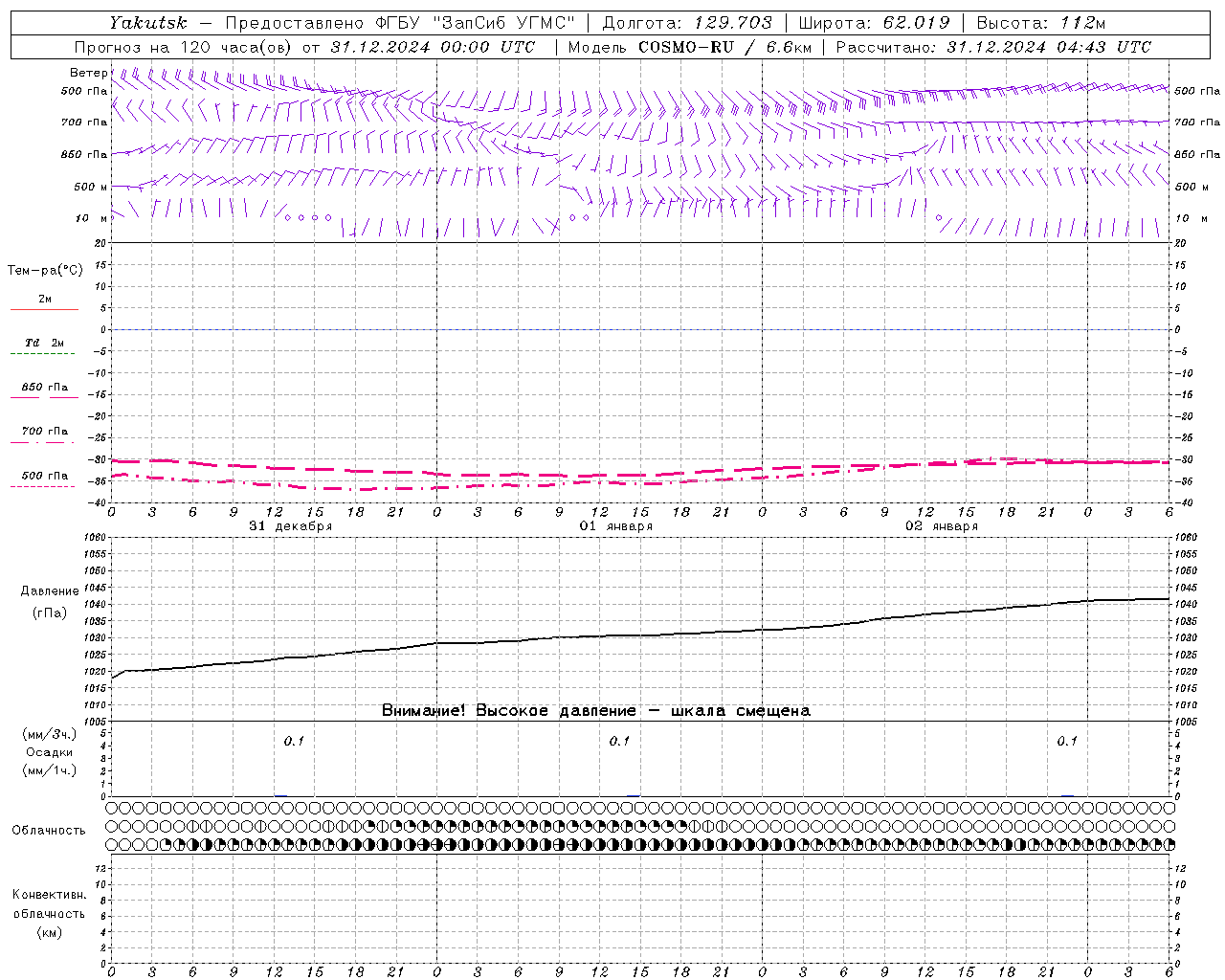Image resolution: width=1225 pixels, height=980 pixels.
Task: Select "850 гПа" in the temperature legend
Action: 45,387
